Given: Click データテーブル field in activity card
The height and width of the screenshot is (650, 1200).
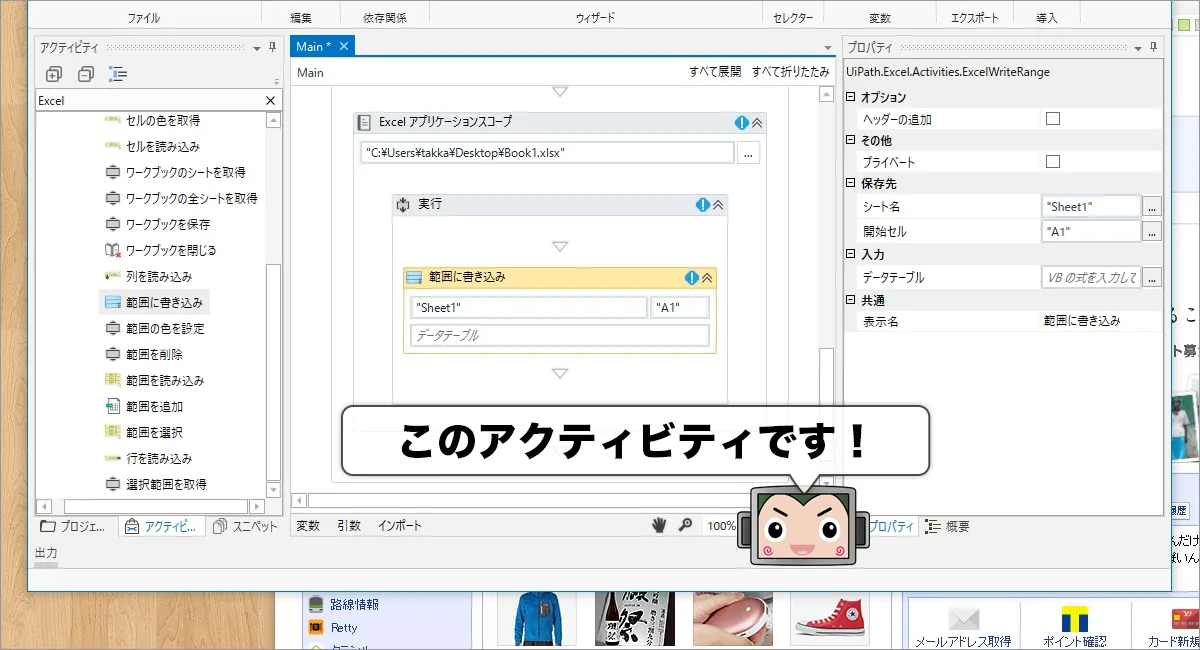Looking at the screenshot, I should click(x=560, y=335).
